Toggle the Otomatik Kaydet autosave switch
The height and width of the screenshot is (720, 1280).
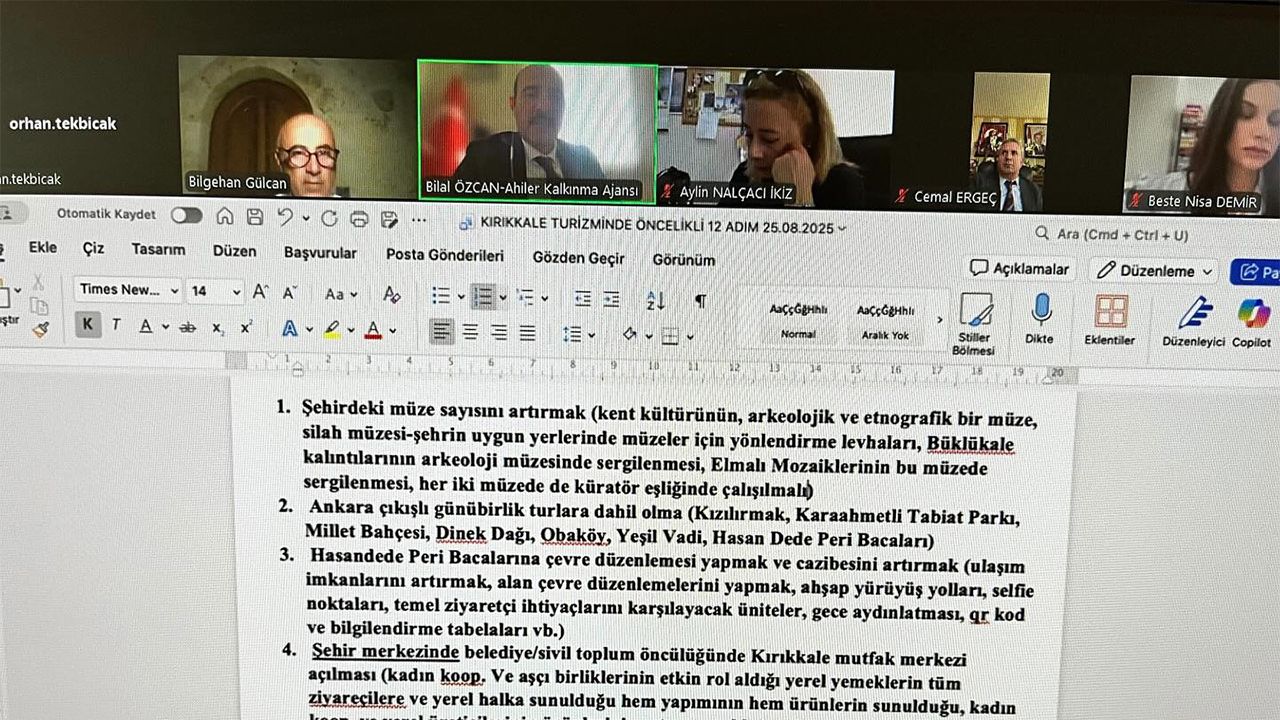186,215
